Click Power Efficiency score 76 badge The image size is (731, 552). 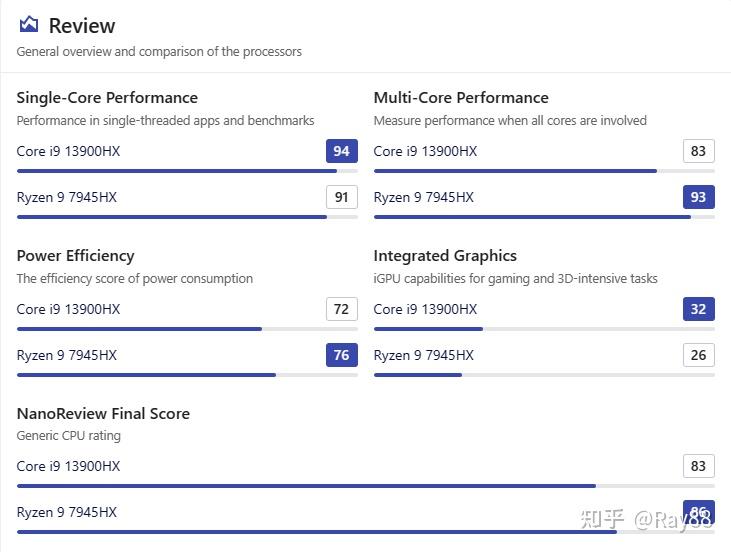341,355
